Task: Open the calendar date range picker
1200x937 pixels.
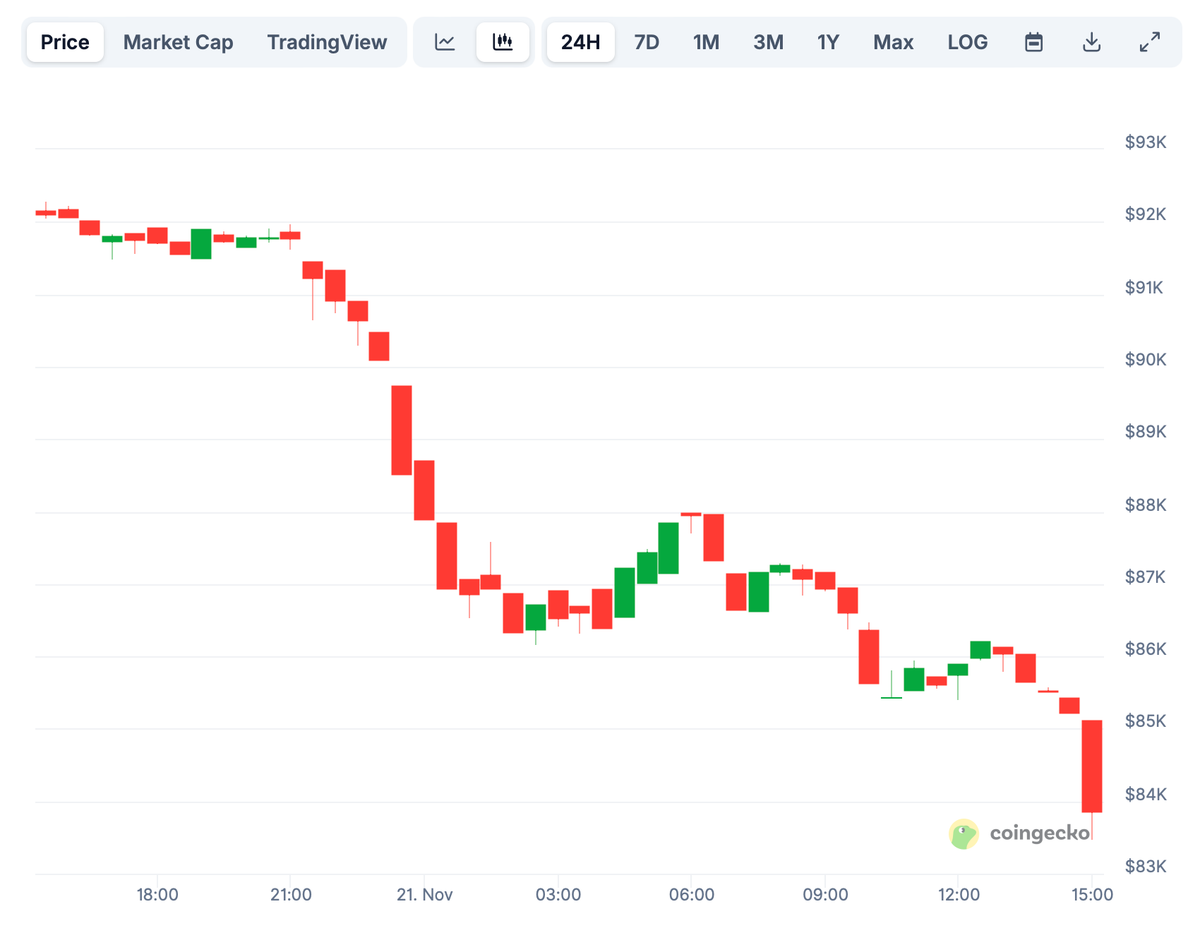Action: [x=1034, y=42]
